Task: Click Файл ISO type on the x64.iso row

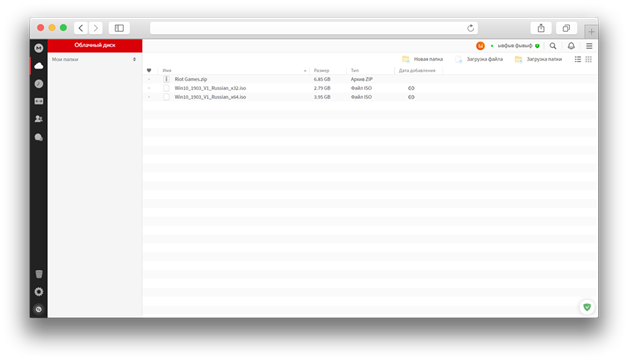Action: coord(361,97)
